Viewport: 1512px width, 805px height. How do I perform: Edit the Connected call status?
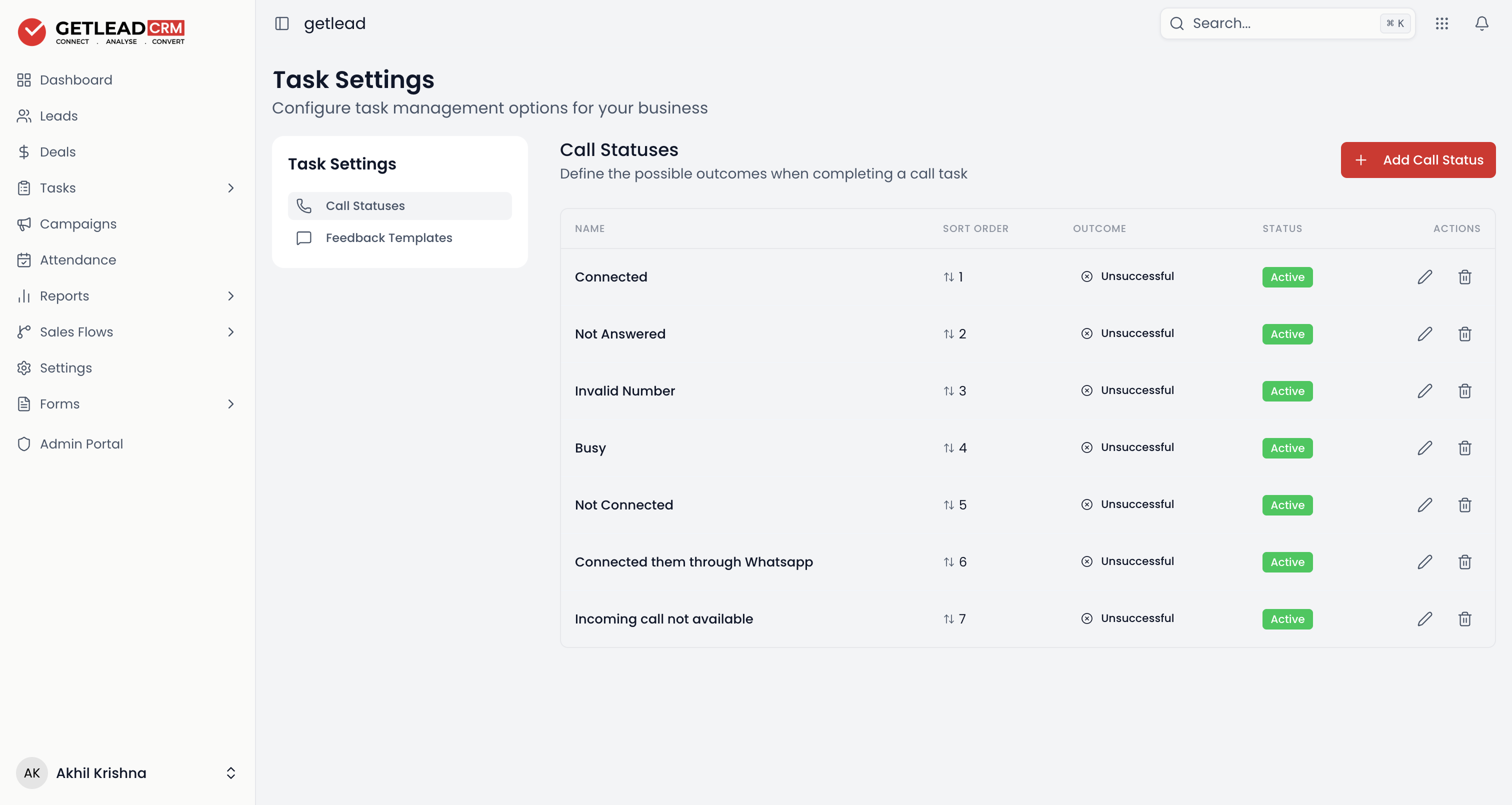(x=1424, y=276)
